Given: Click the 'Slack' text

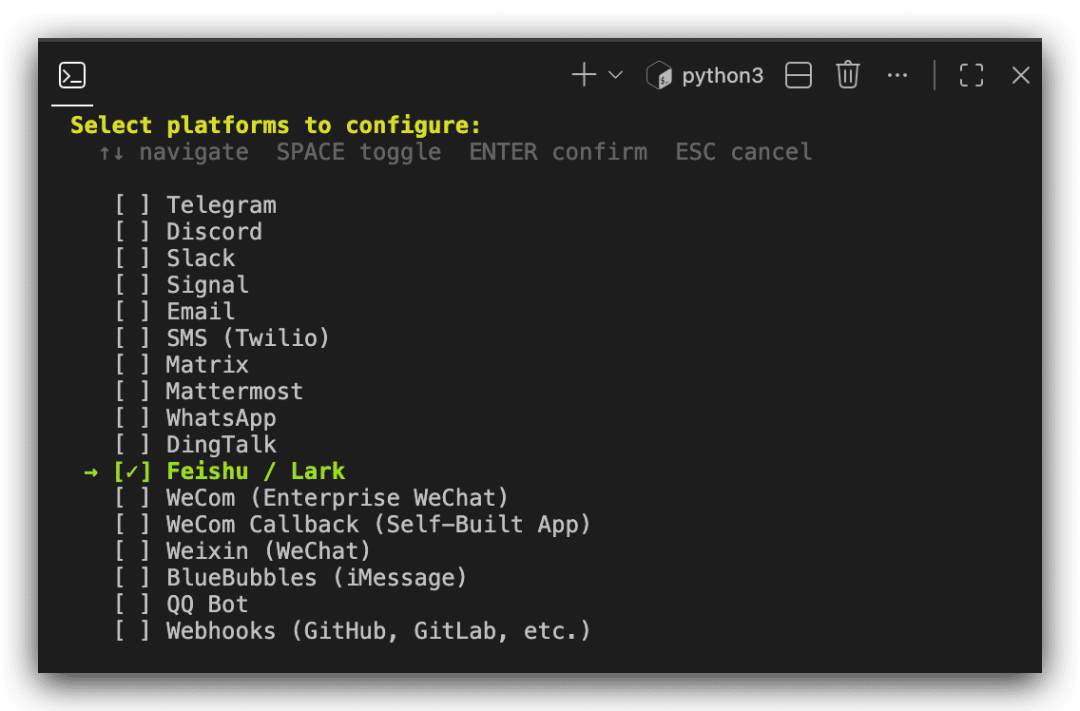Looking at the screenshot, I should [200, 258].
